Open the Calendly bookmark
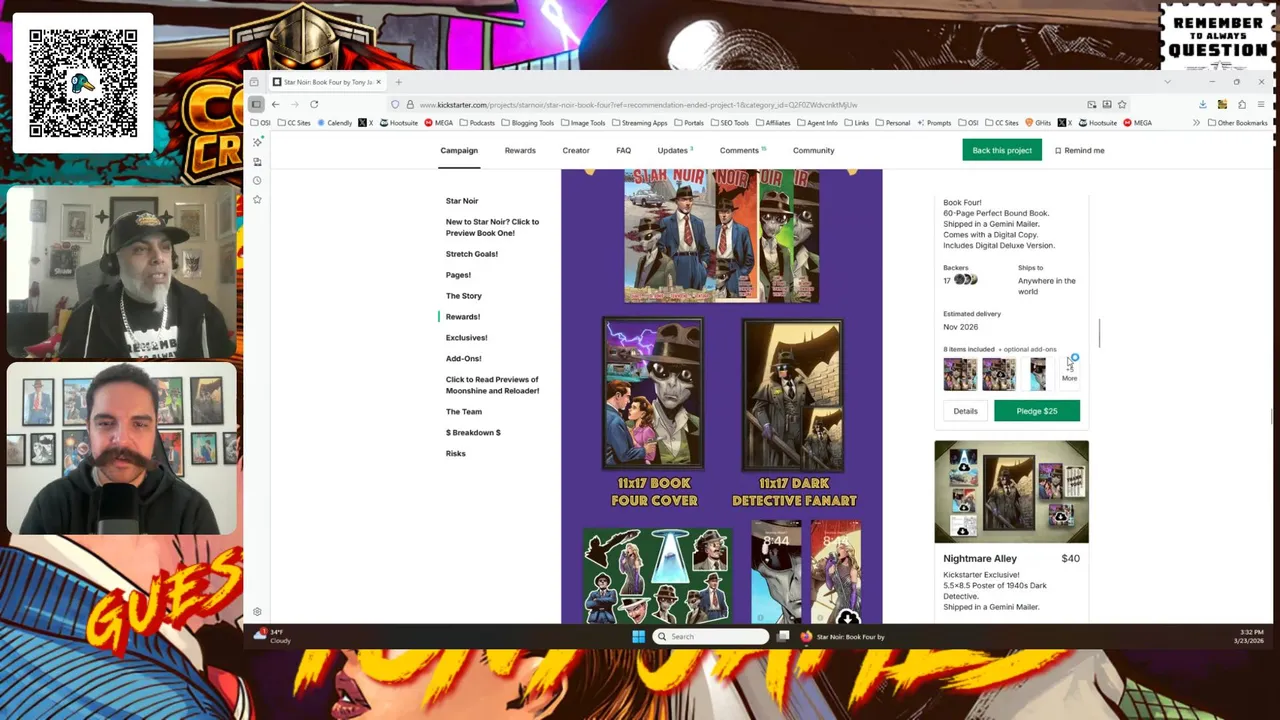Screen dimensions: 1280x720 [x=335, y=123]
